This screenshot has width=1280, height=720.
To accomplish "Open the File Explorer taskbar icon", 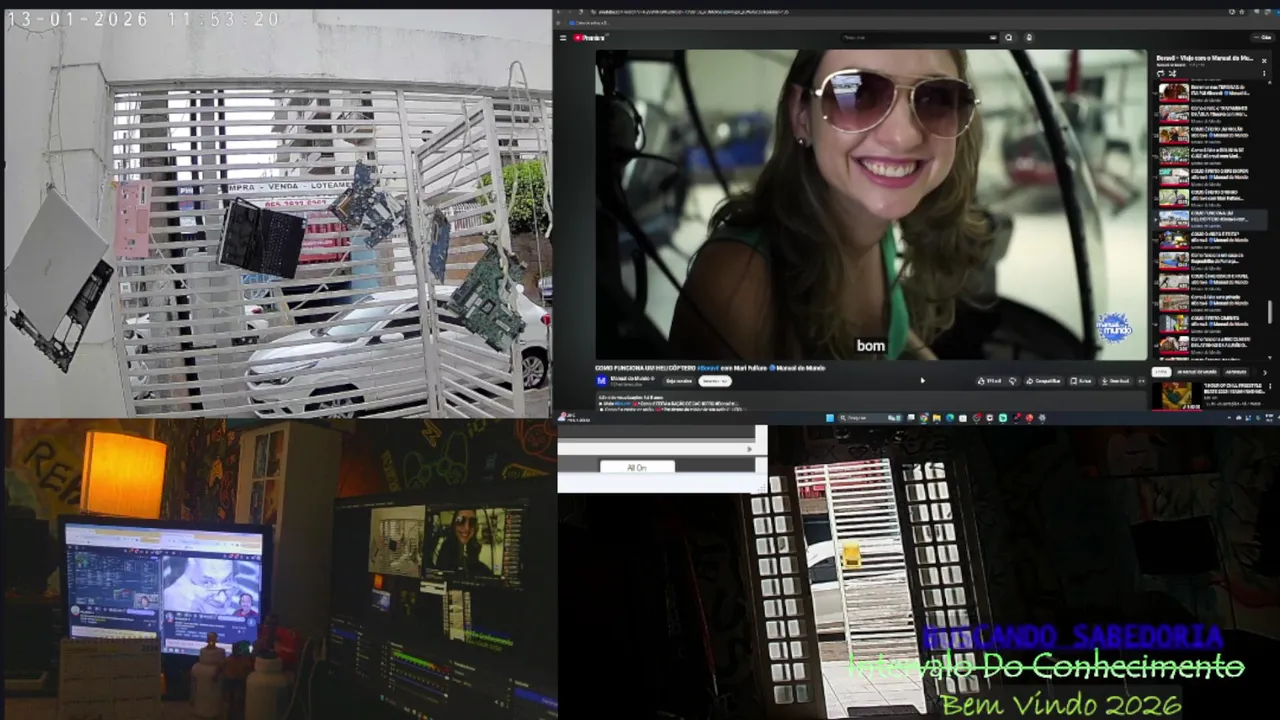I will coord(937,418).
